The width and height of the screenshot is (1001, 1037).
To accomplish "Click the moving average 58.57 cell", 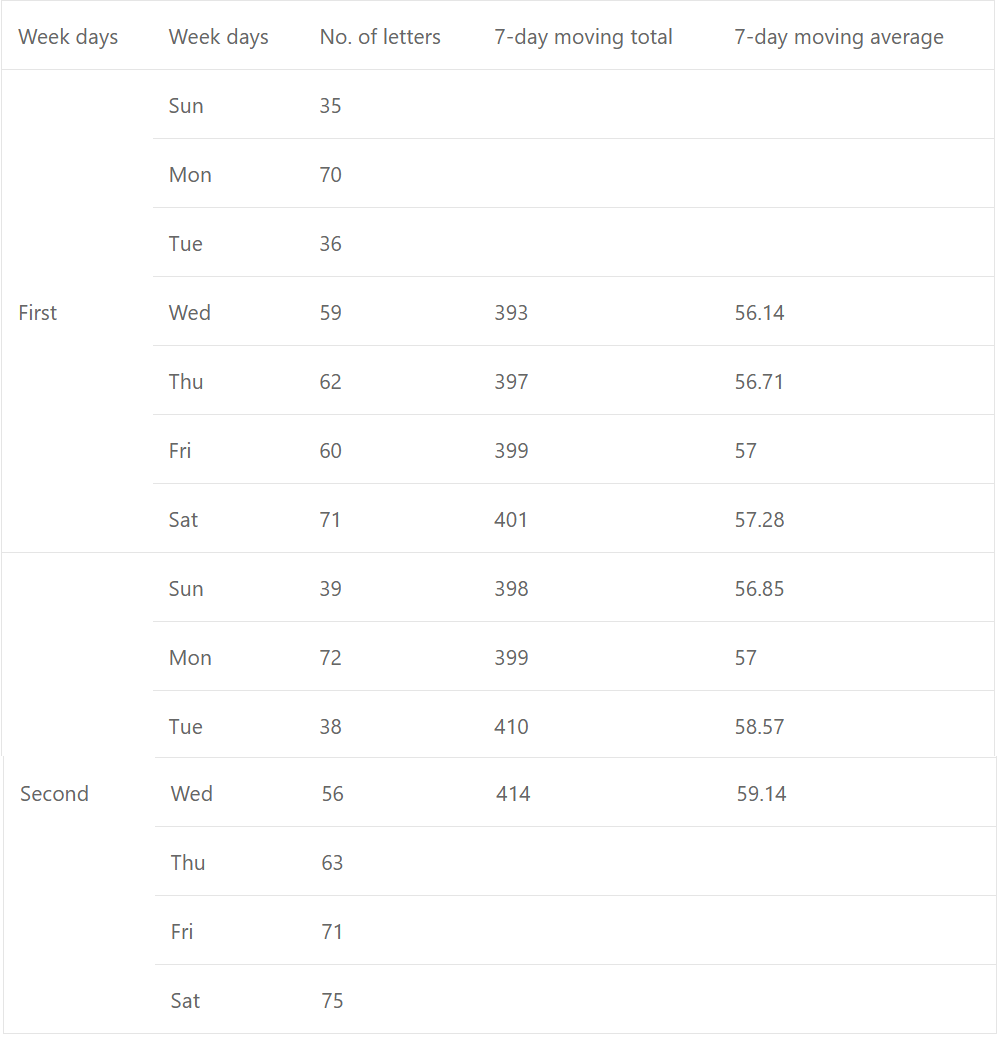I will coord(759,727).
